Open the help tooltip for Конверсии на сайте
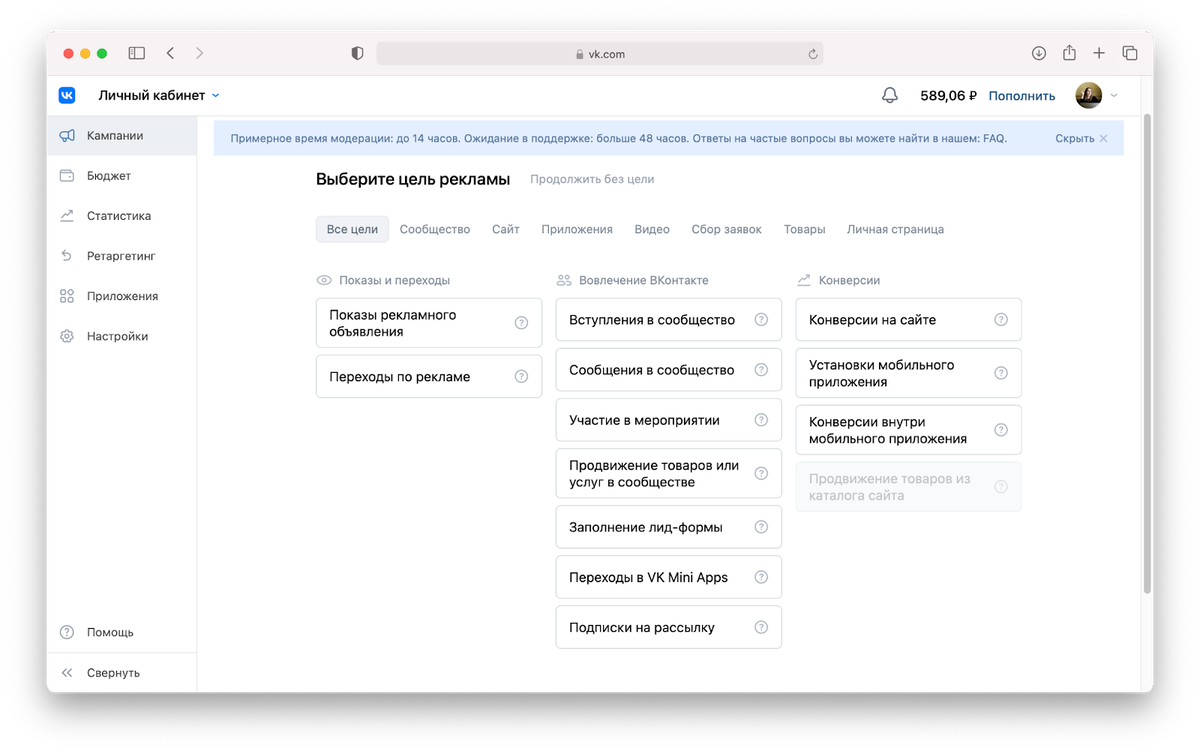The width and height of the screenshot is (1200, 754). [1001, 319]
